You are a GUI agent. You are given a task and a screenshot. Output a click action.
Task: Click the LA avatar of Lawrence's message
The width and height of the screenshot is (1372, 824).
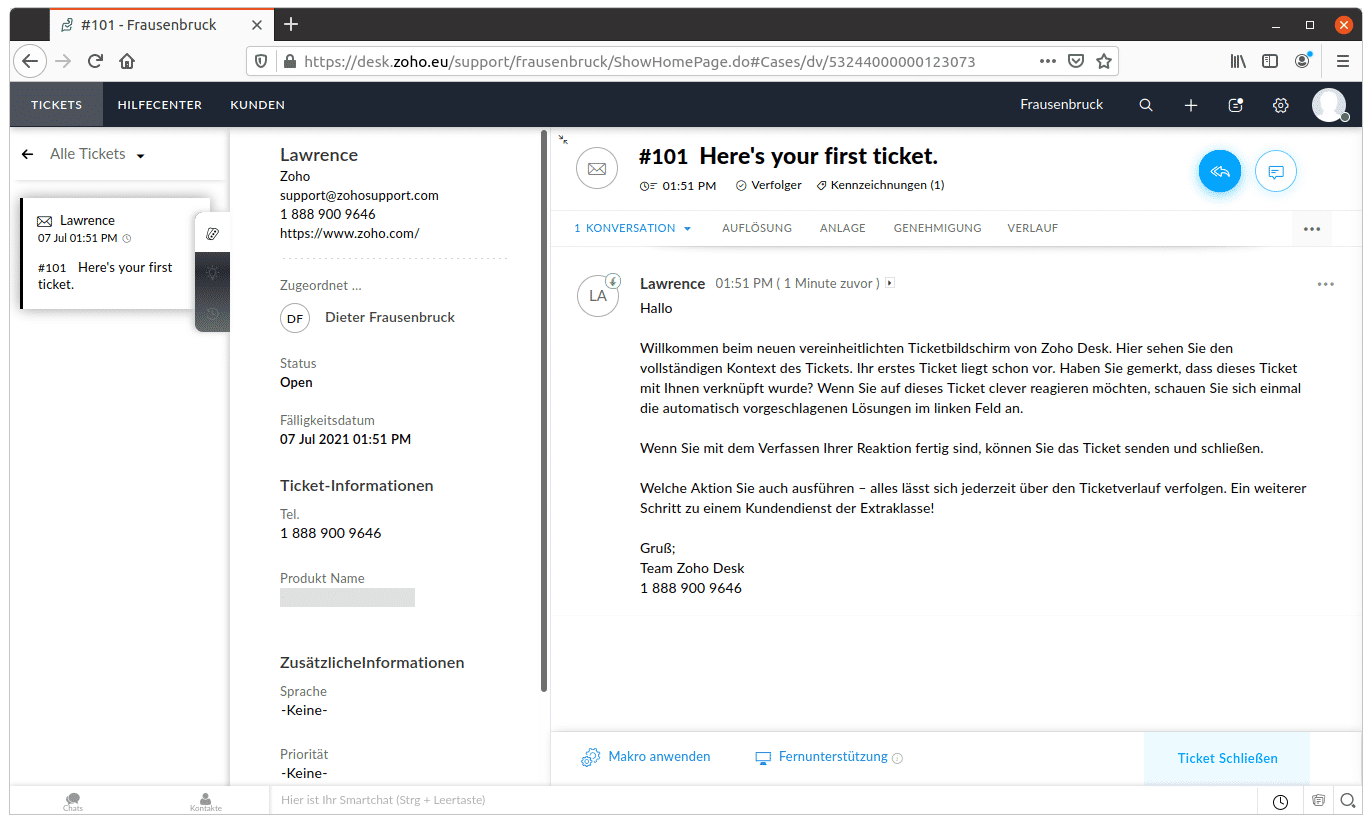(598, 296)
